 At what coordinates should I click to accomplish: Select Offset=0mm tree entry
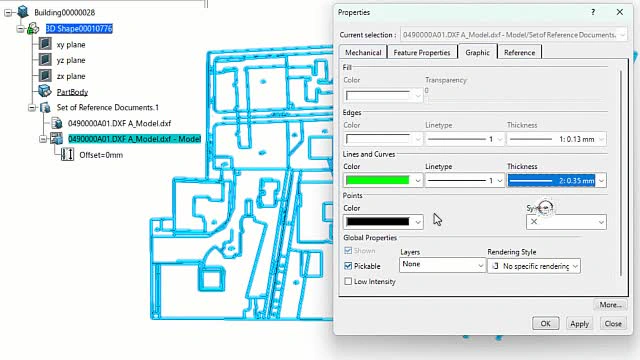tap(101, 155)
